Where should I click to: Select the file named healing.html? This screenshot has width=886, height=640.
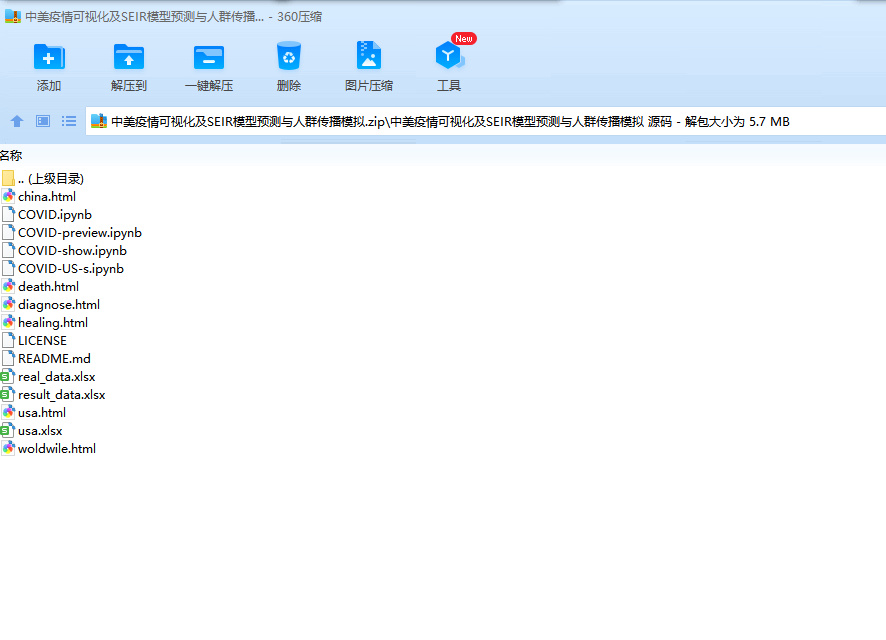pos(53,323)
